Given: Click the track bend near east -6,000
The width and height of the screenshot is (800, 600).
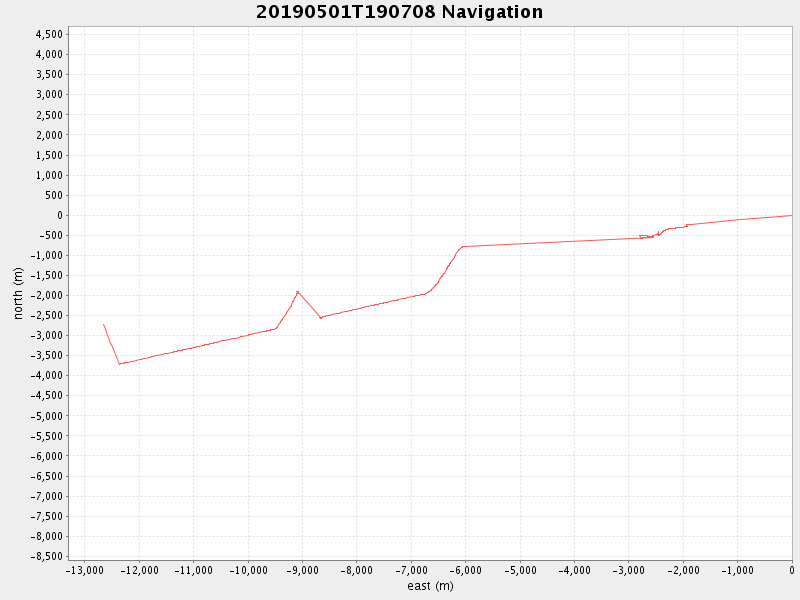Looking at the screenshot, I should click(462, 246).
